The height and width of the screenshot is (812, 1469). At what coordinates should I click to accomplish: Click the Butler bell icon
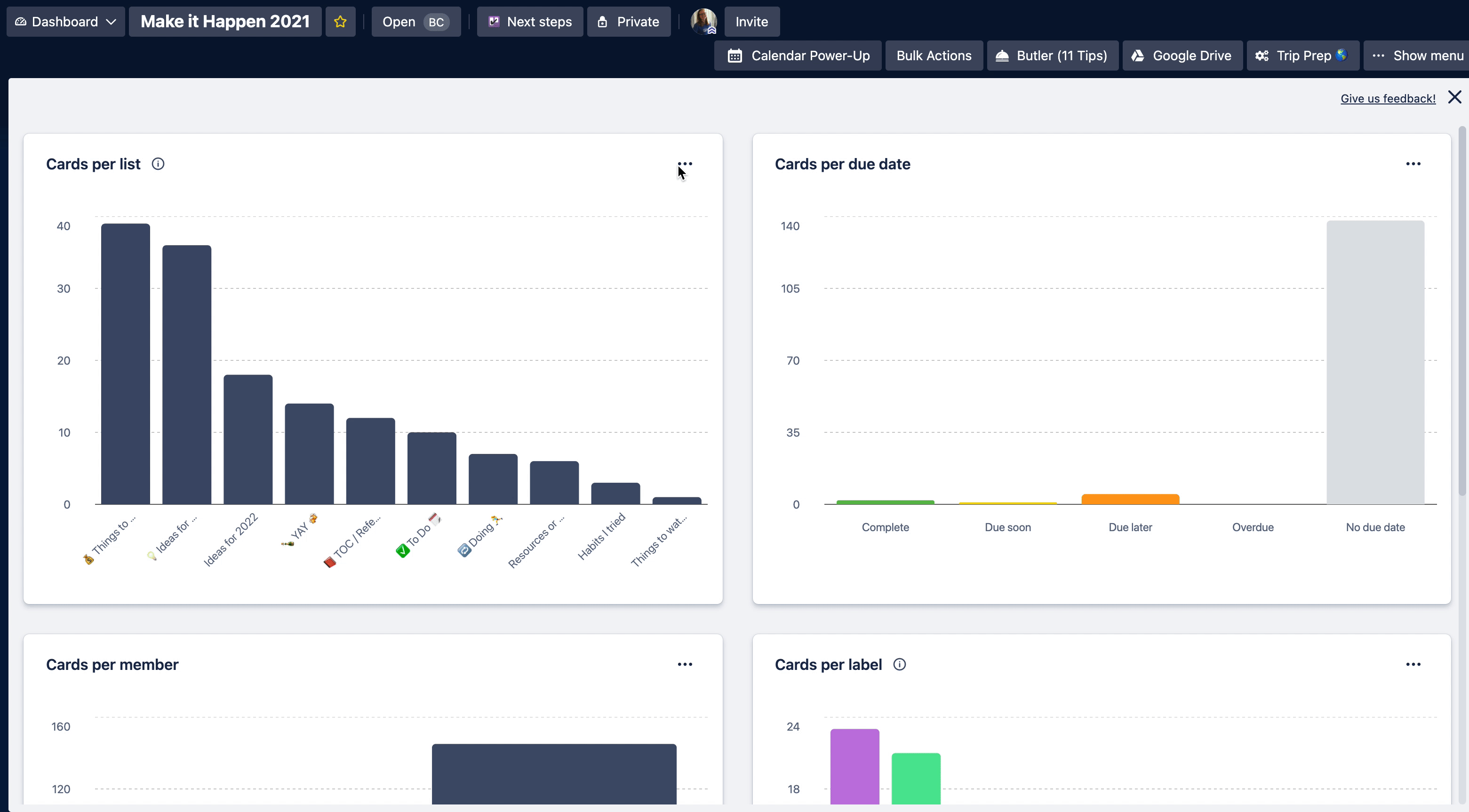coord(1002,56)
